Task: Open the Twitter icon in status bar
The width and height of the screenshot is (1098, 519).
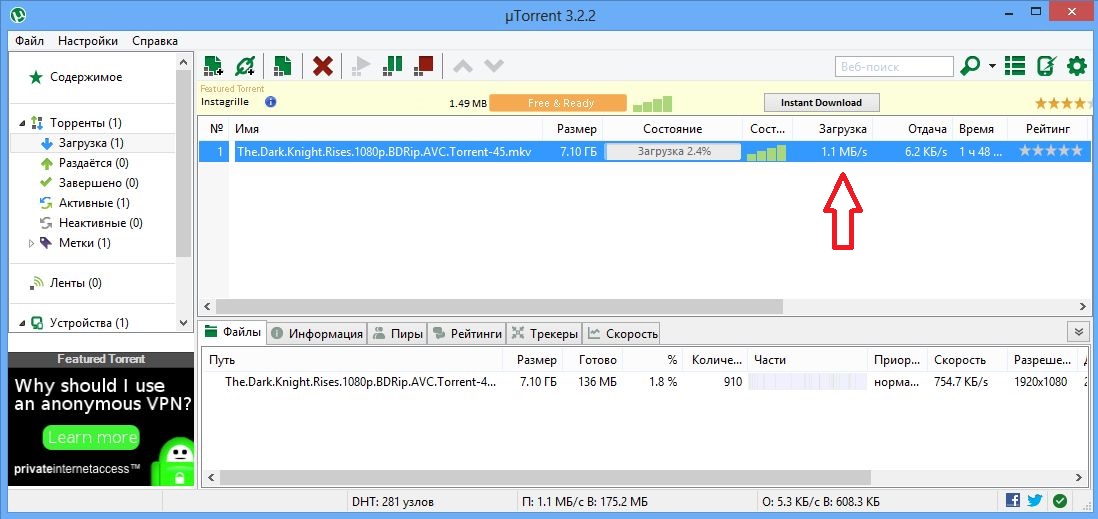Action: point(1035,501)
